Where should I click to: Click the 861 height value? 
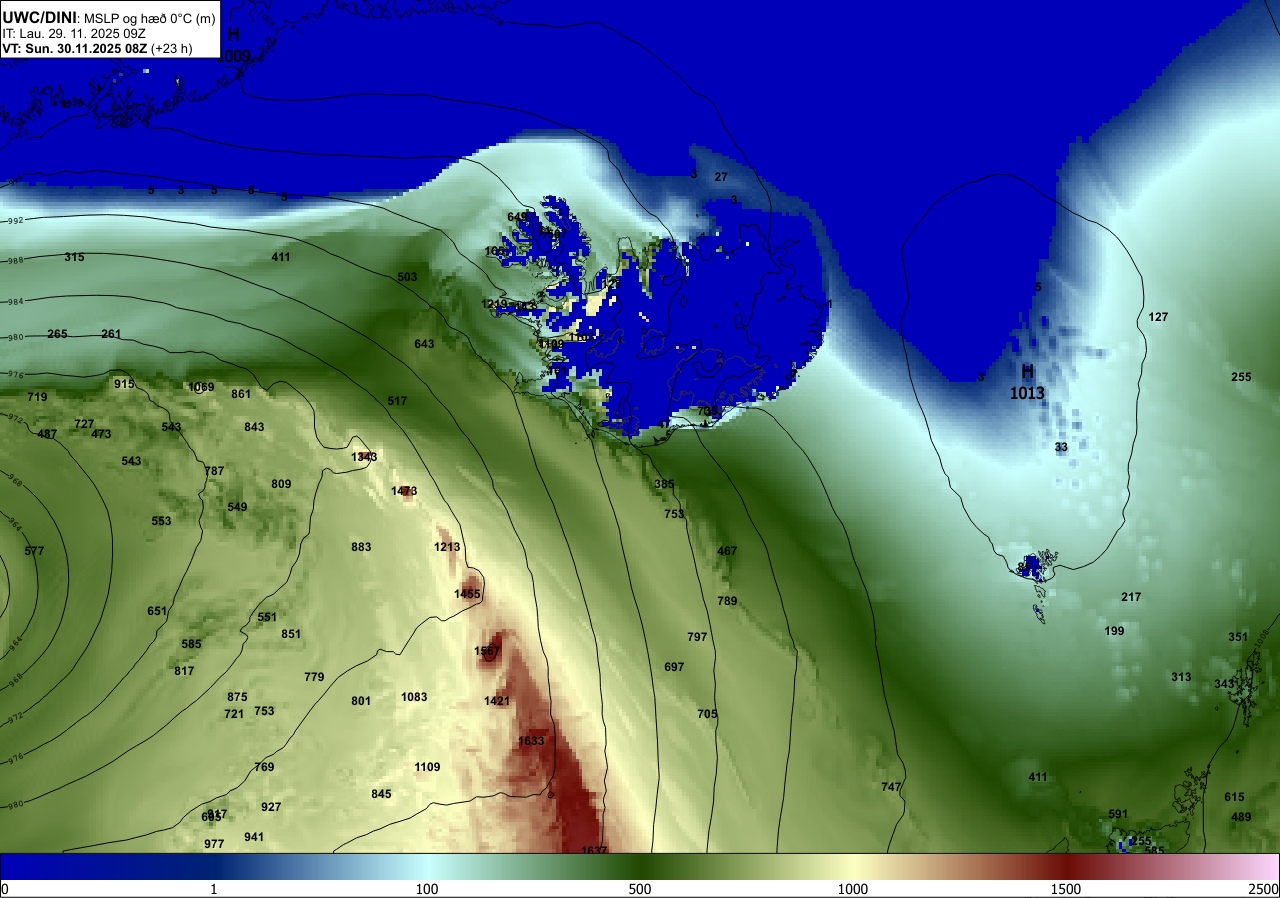pyautogui.click(x=241, y=394)
